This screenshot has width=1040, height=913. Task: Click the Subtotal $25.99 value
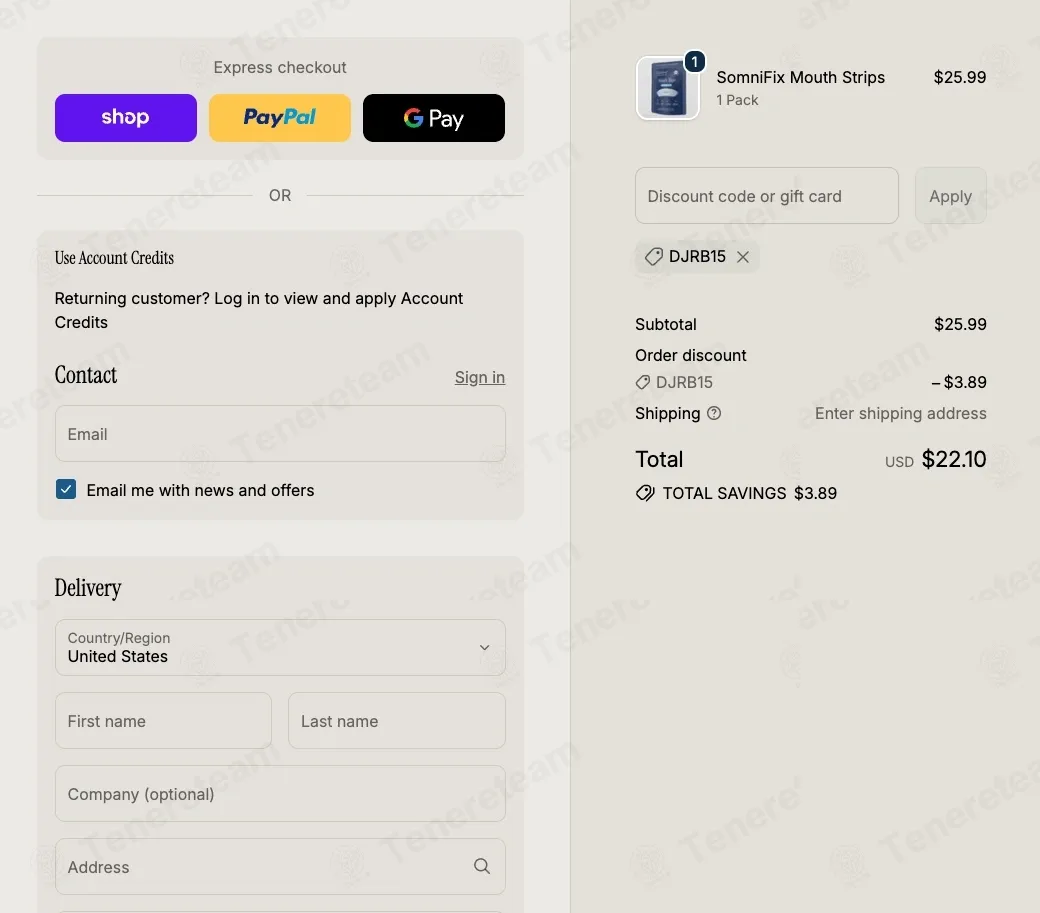click(x=960, y=324)
